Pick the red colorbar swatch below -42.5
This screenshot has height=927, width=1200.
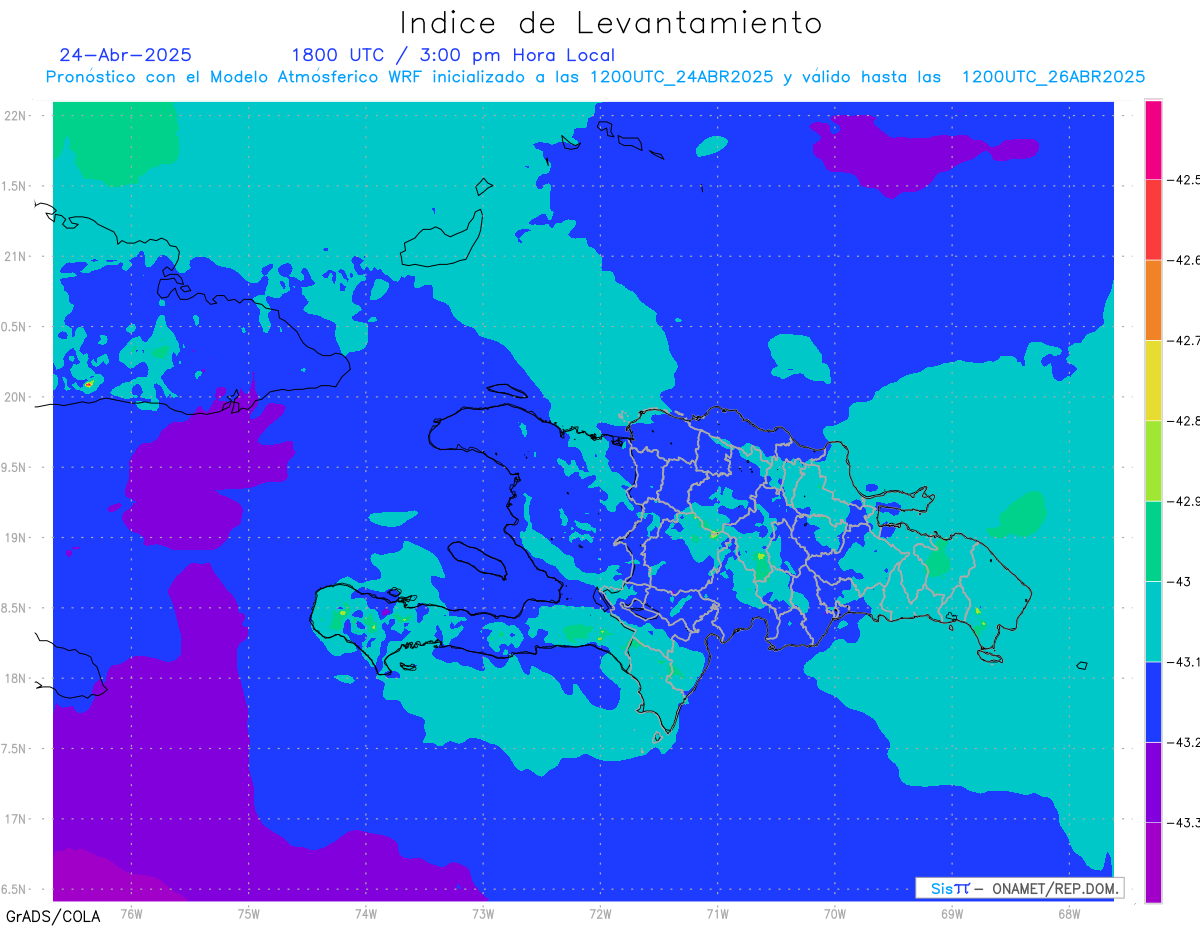[x=1153, y=219]
